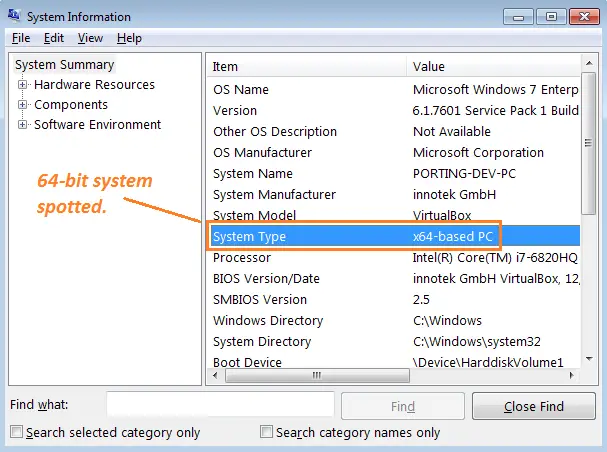Expand the Software Environment node
607x452 pixels.
[x=22, y=125]
